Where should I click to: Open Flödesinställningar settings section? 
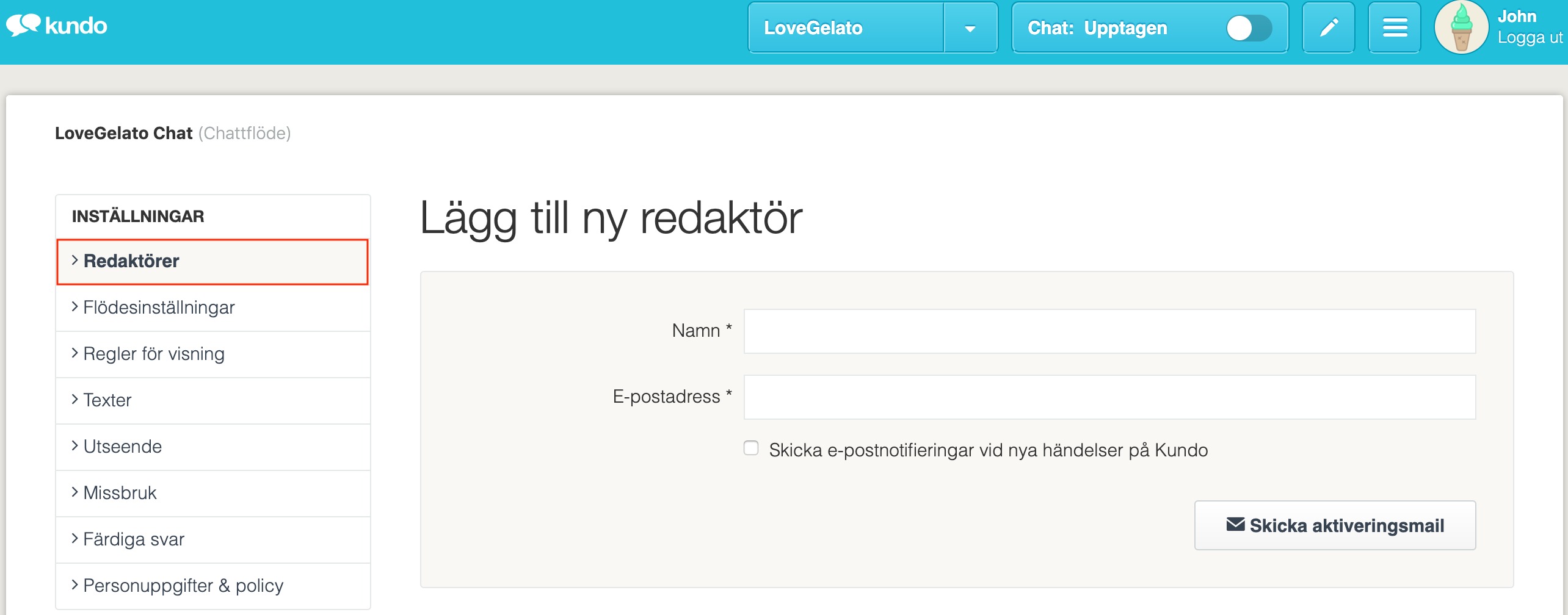point(159,307)
